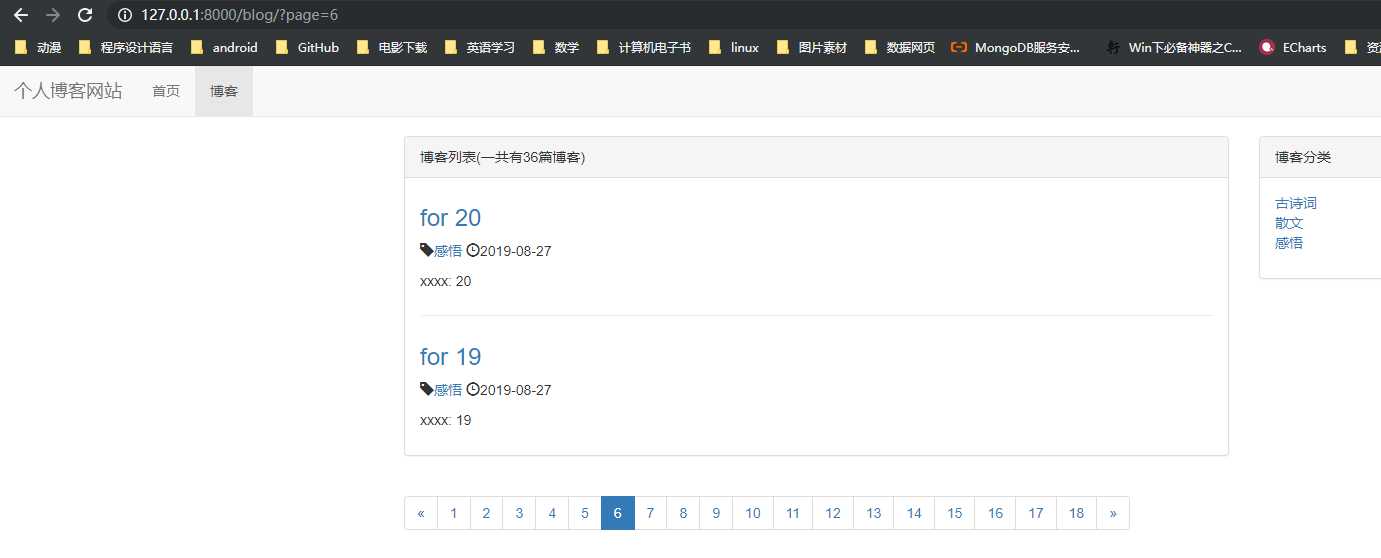Open the blog post titled for 20
The height and width of the screenshot is (558, 1381).
point(450,217)
